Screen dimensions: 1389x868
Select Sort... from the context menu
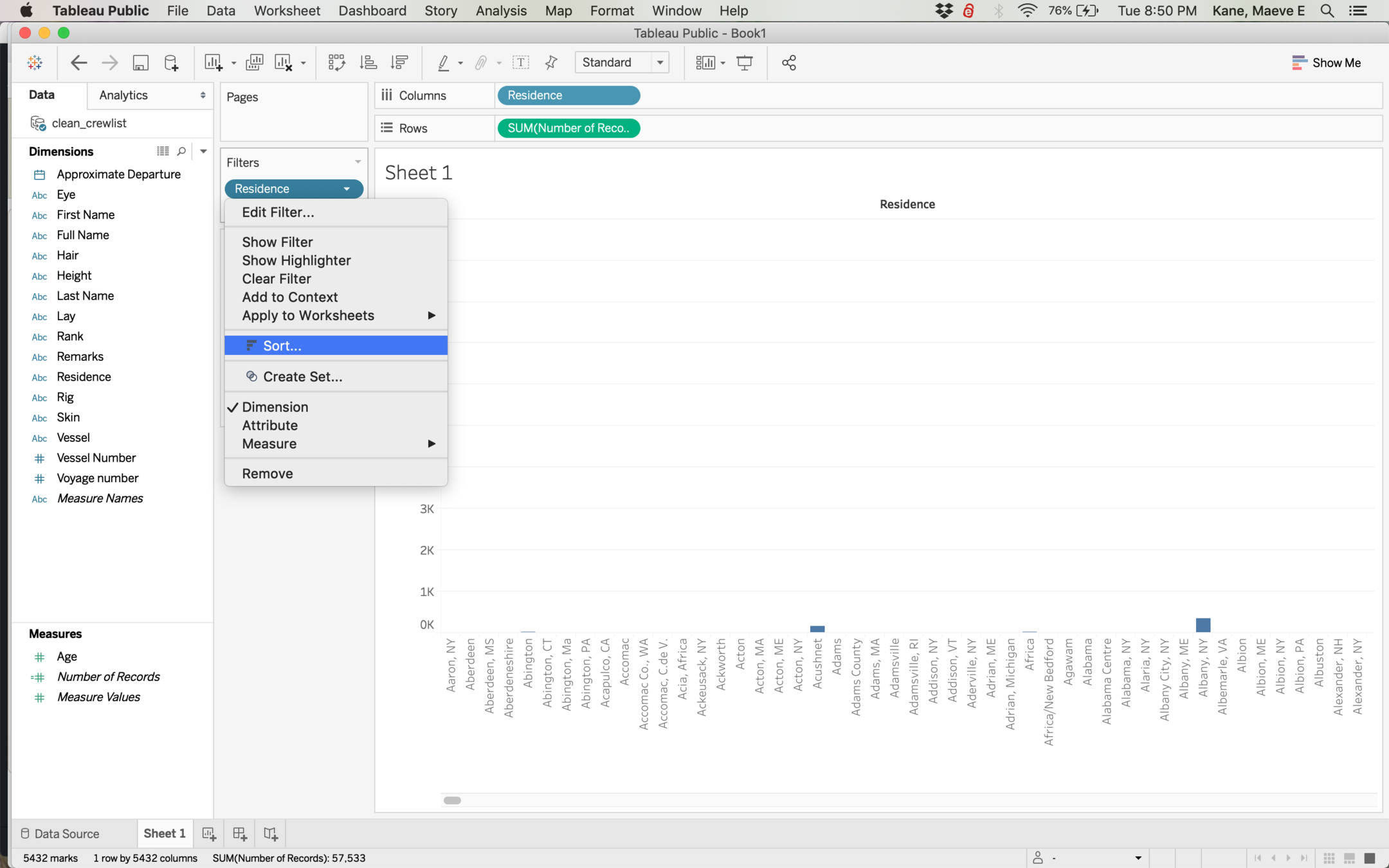(x=282, y=346)
